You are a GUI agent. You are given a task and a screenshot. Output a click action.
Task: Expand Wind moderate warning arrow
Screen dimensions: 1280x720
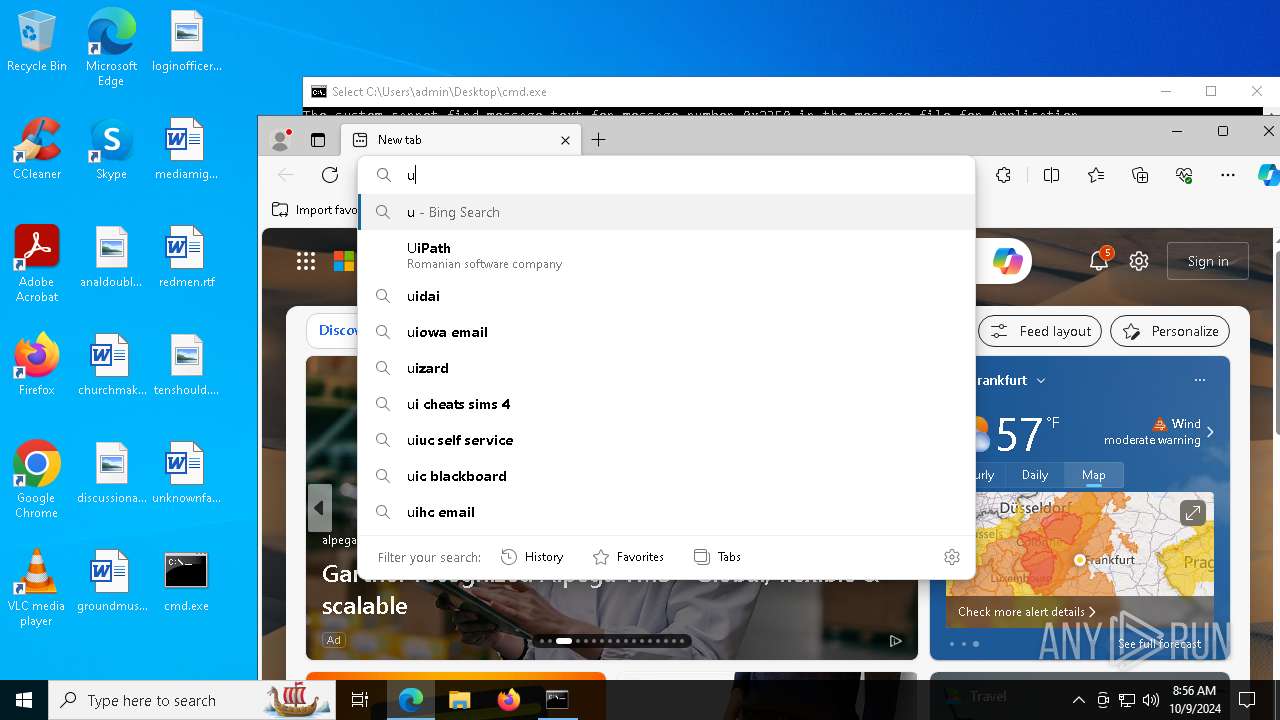point(1210,432)
